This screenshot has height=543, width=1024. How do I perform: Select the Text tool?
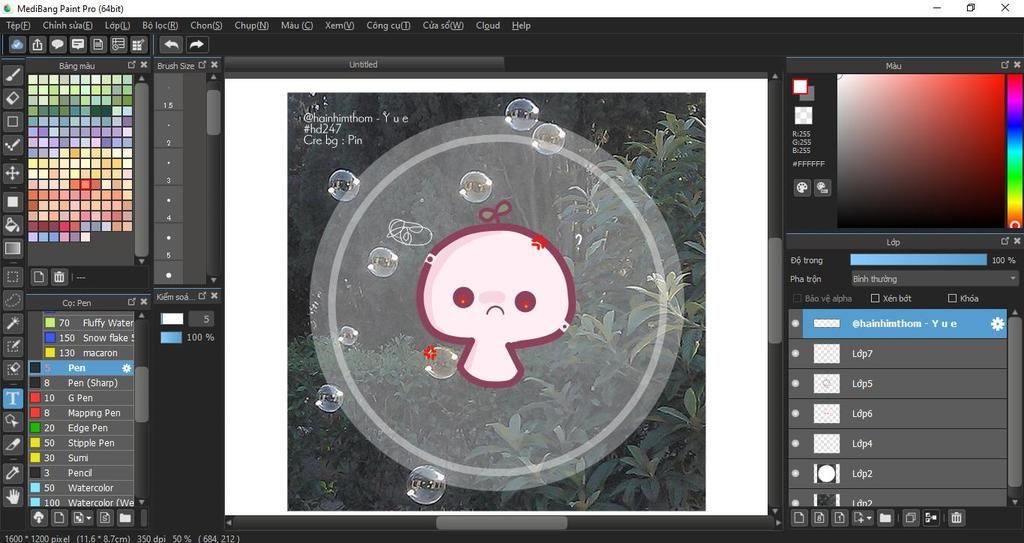pos(12,398)
